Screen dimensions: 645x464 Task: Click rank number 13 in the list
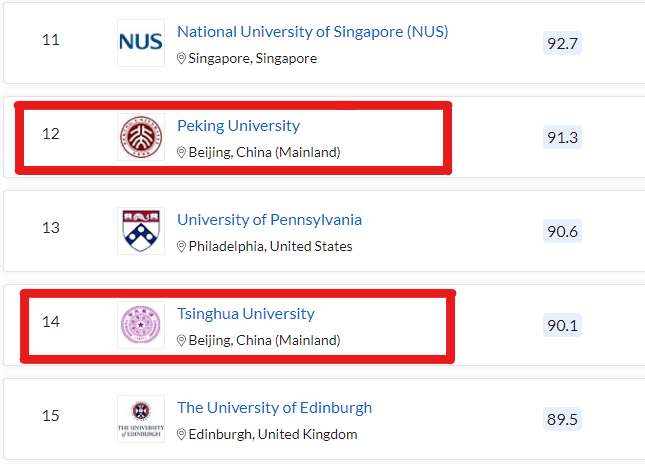pyautogui.click(x=51, y=228)
